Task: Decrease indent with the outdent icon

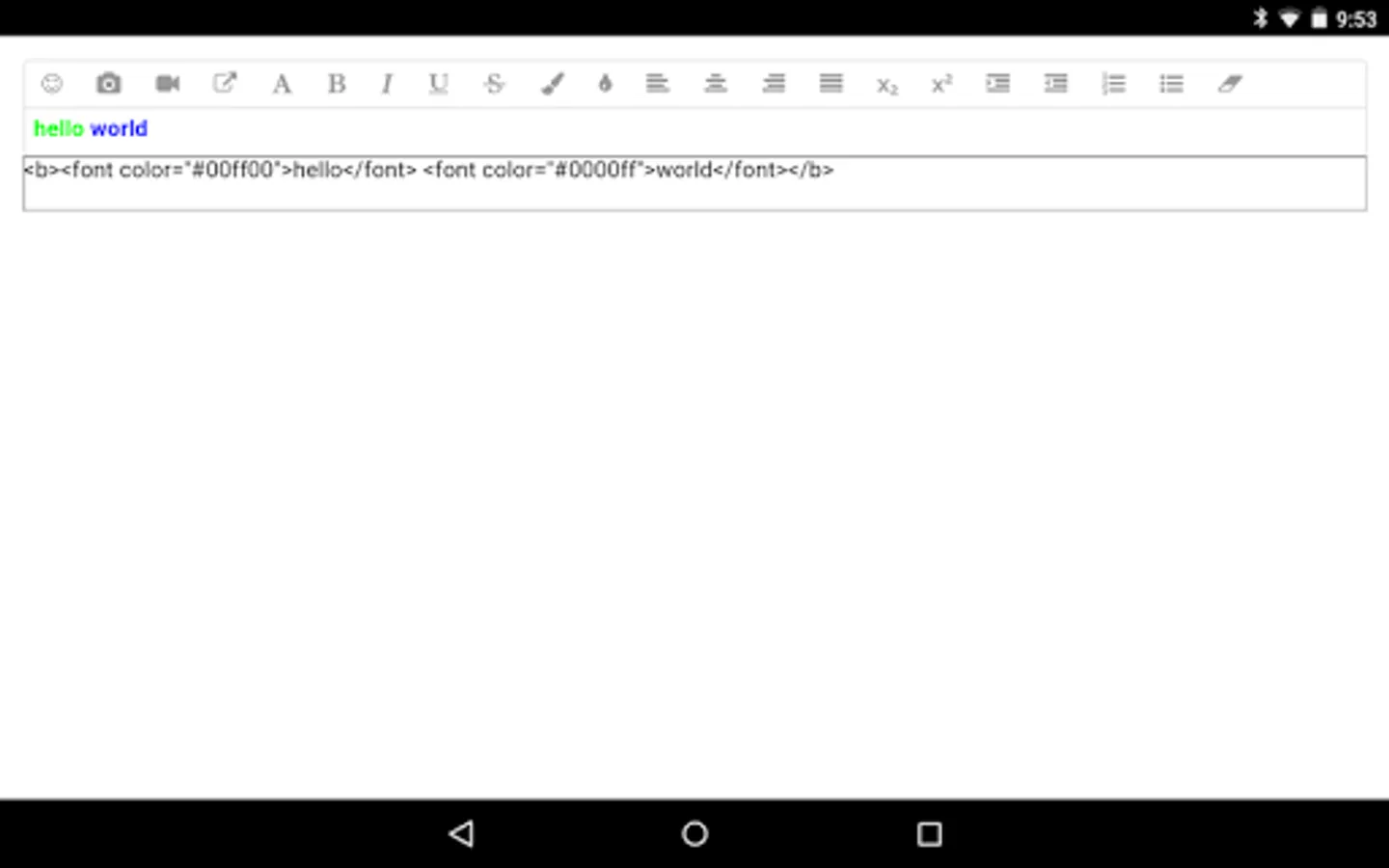Action: (1056, 84)
